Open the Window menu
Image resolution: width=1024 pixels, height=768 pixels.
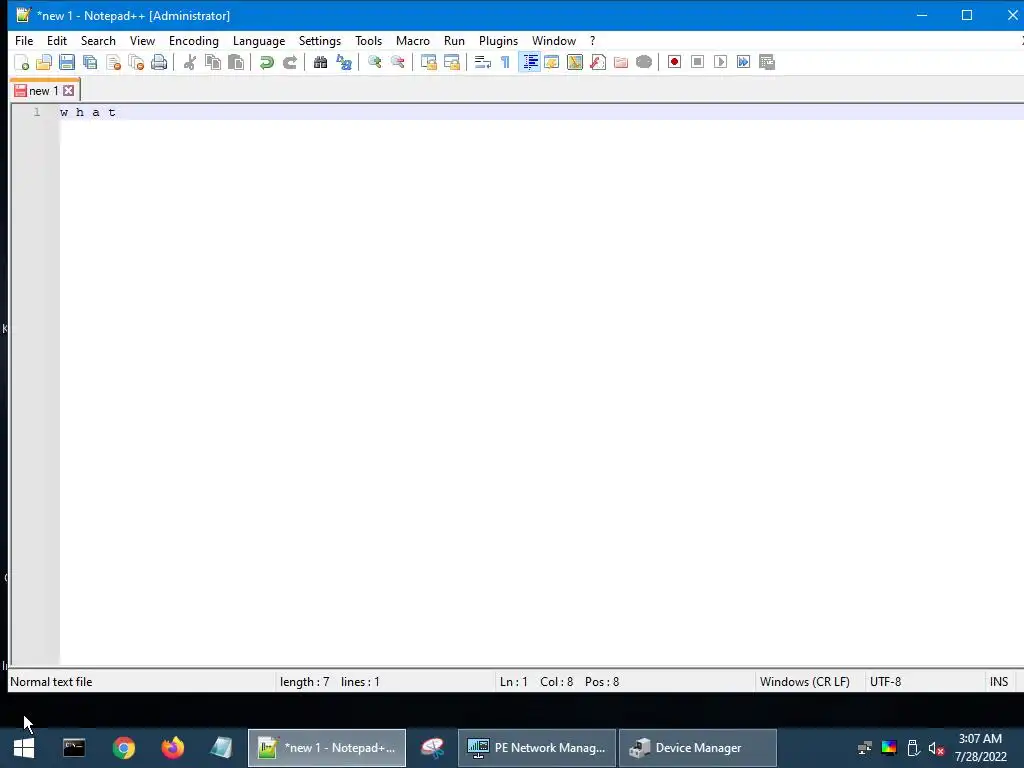[554, 40]
